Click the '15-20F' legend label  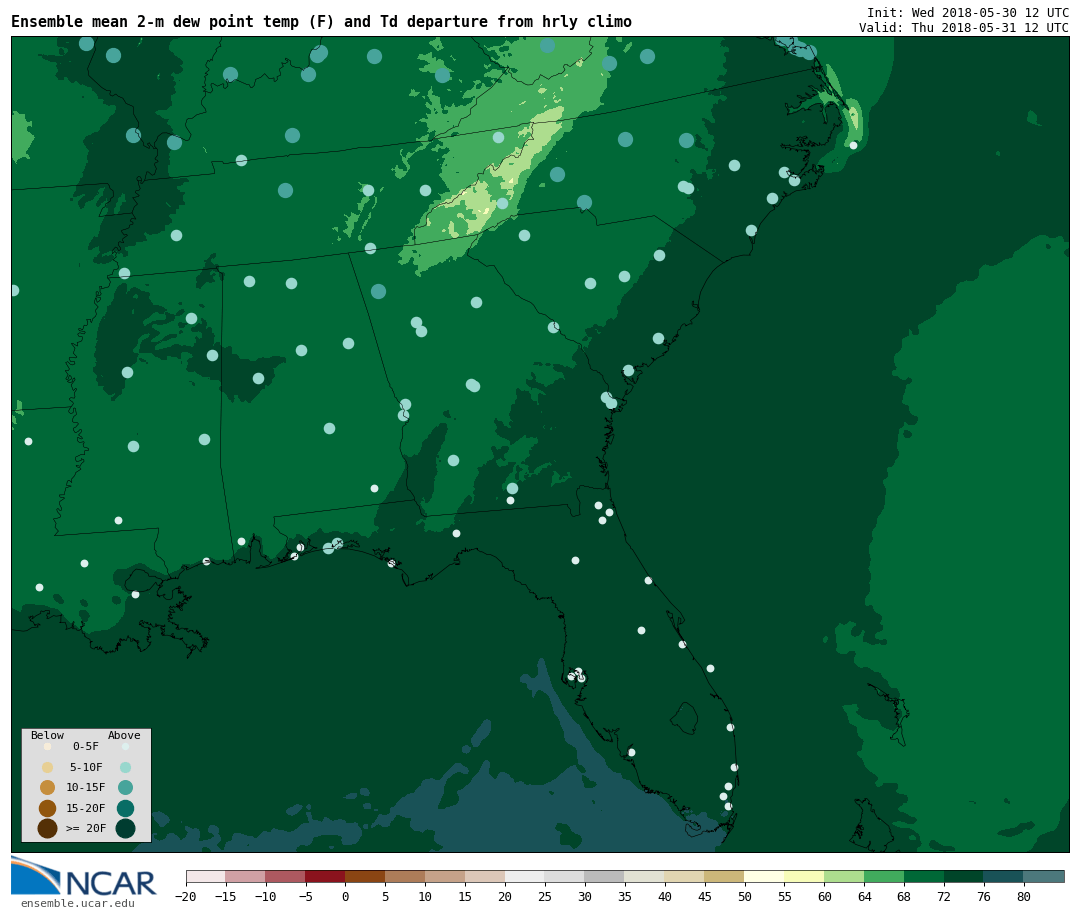point(86,808)
